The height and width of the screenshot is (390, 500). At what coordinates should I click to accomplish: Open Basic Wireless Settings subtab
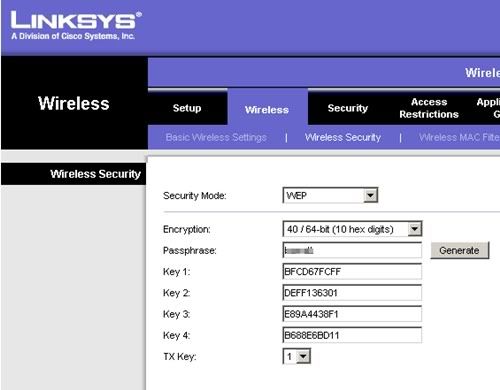click(216, 137)
